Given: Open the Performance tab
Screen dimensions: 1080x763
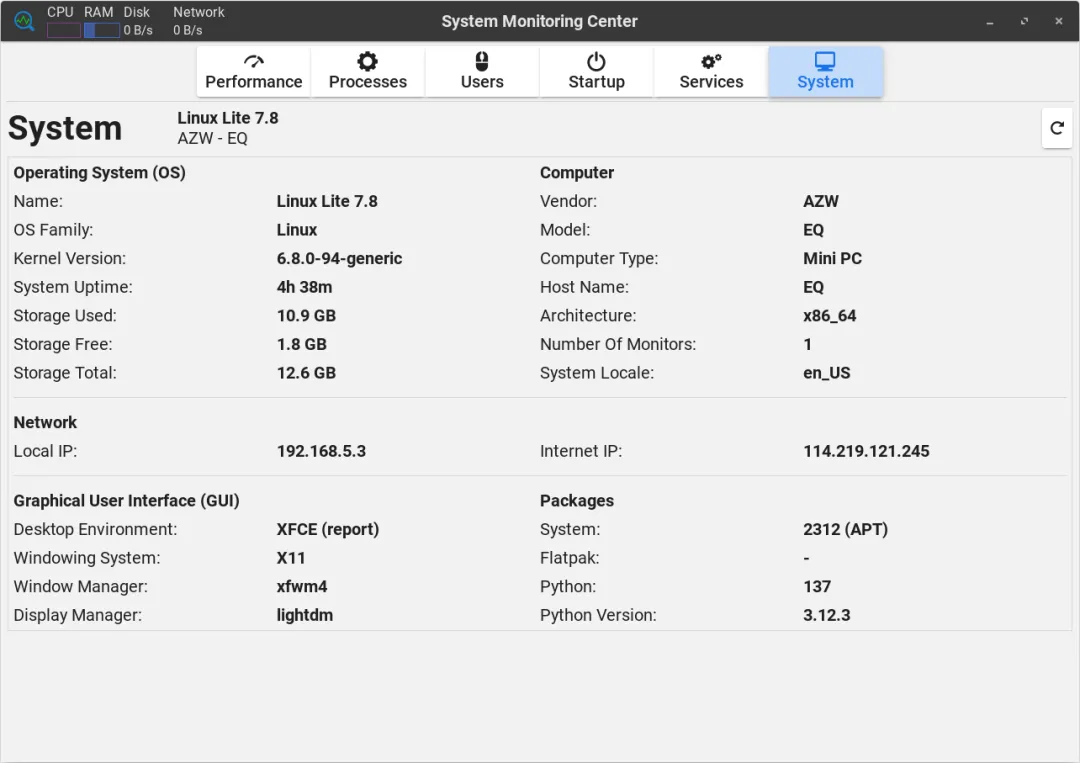Looking at the screenshot, I should [253, 72].
